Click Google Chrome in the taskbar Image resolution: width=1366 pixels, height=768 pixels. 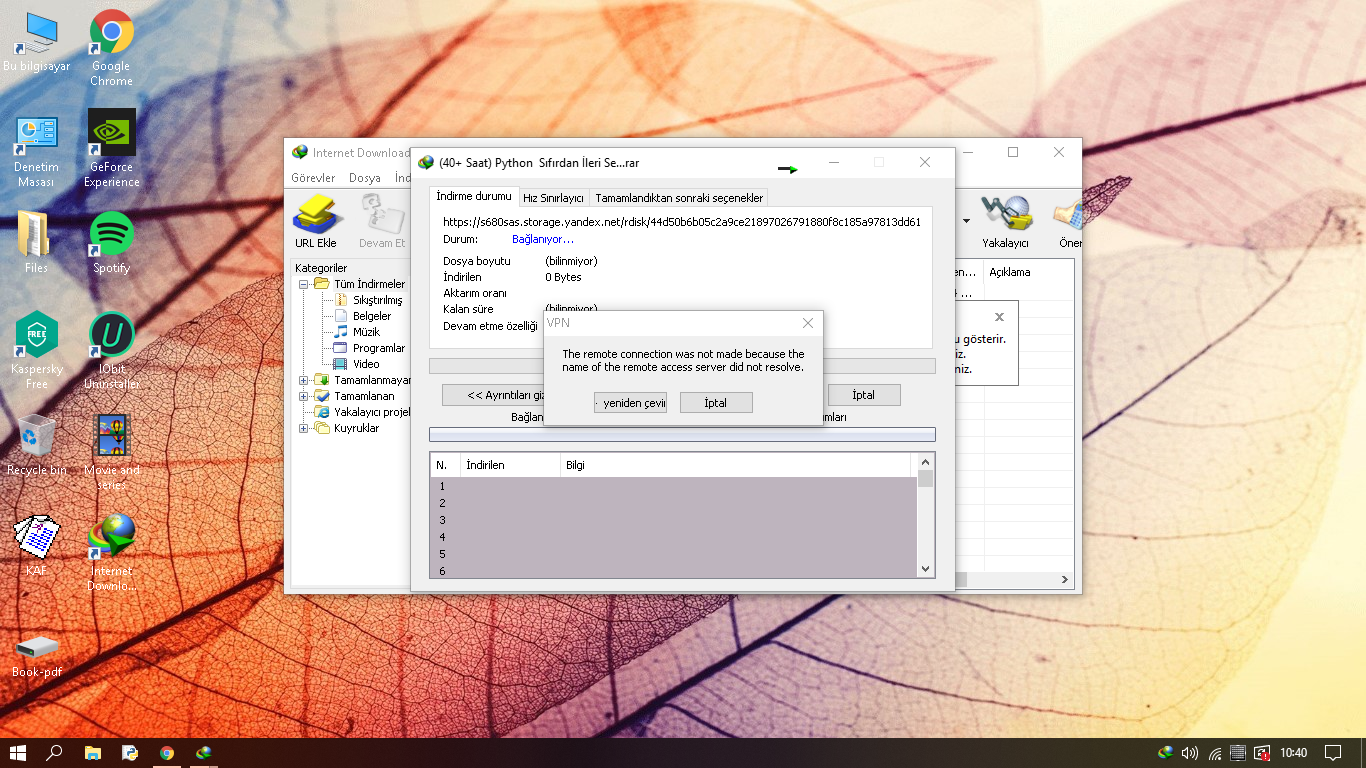167,753
